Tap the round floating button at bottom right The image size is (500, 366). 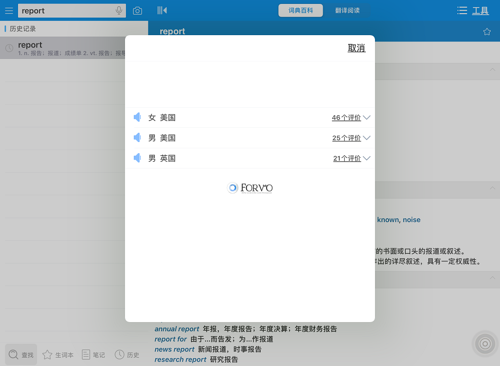485,344
